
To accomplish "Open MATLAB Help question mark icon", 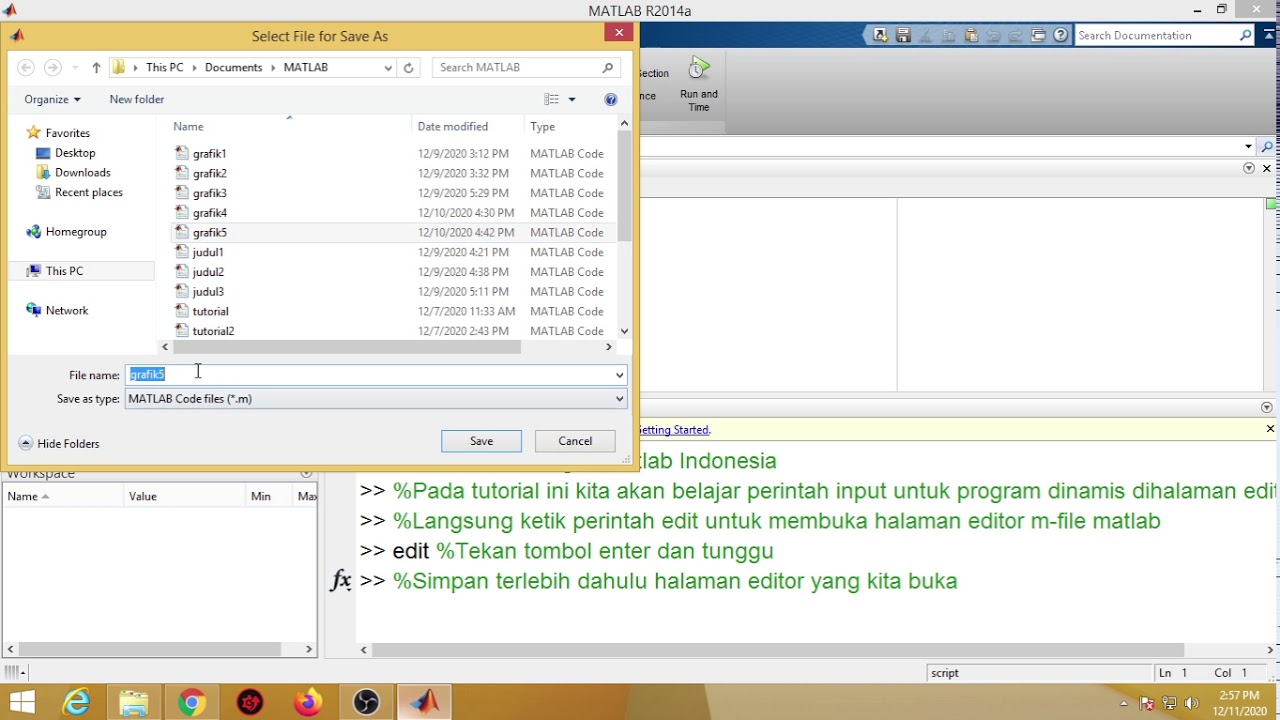I will tap(1061, 35).
